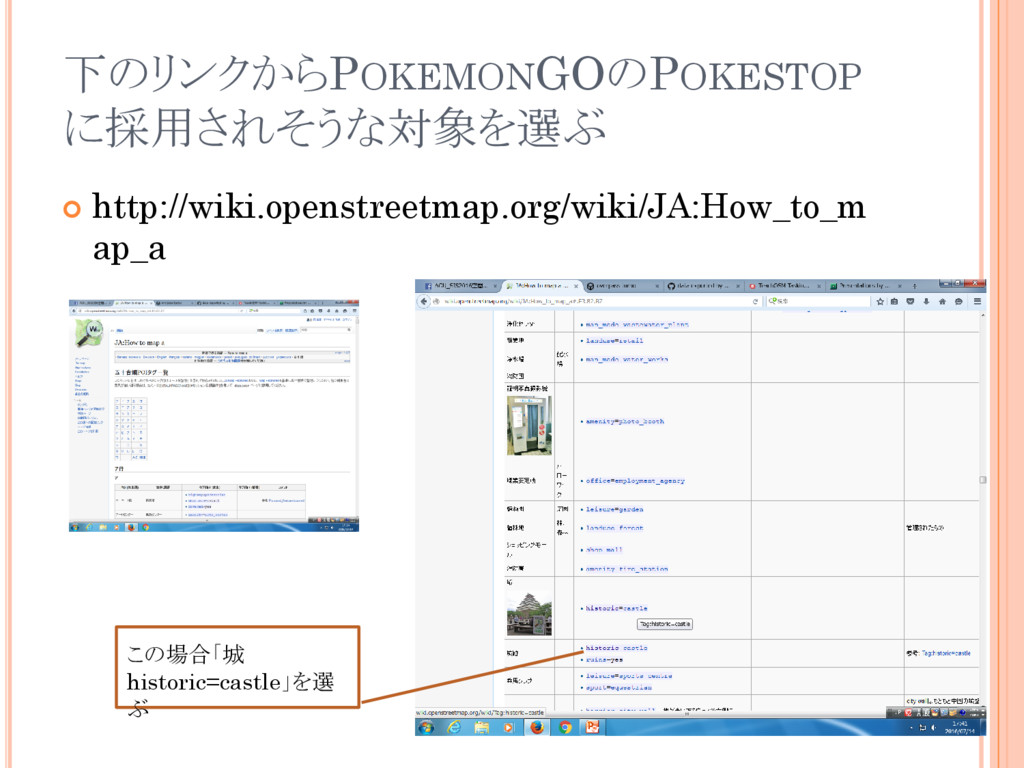Click the Firefox home icon
The image size is (1024, 768).
942,301
